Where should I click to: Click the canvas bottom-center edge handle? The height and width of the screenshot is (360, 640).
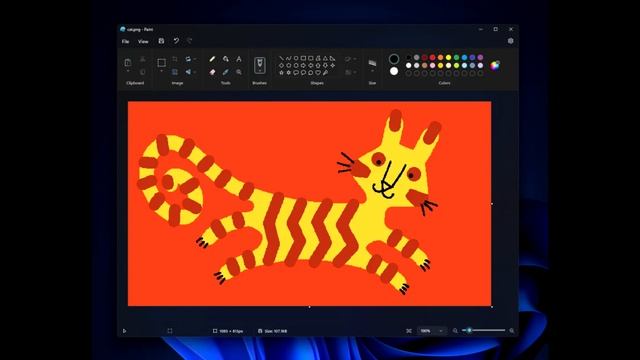tap(309, 307)
